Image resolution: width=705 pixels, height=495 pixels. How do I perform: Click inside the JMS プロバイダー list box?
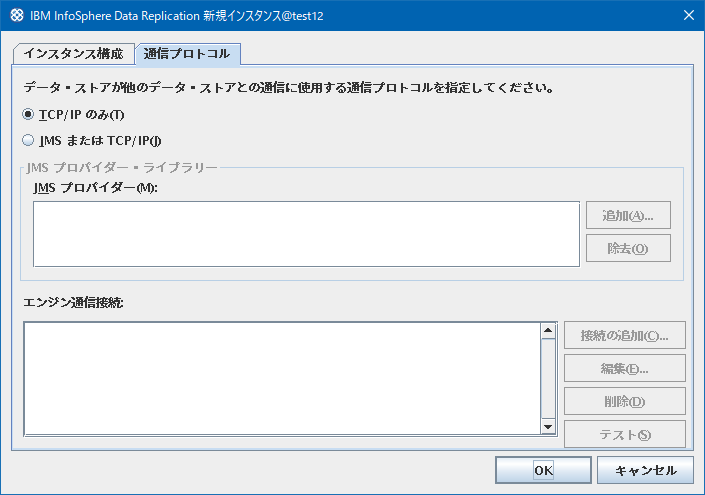click(306, 234)
